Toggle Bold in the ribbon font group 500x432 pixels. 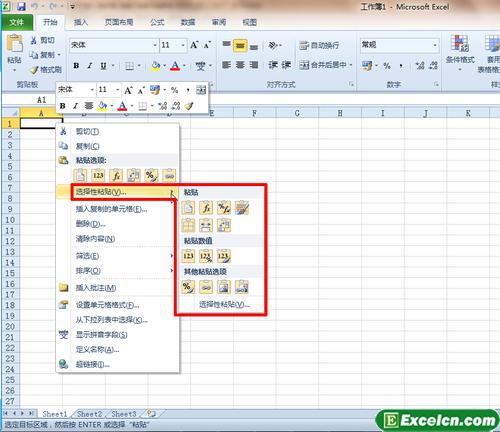pyautogui.click(x=76, y=66)
